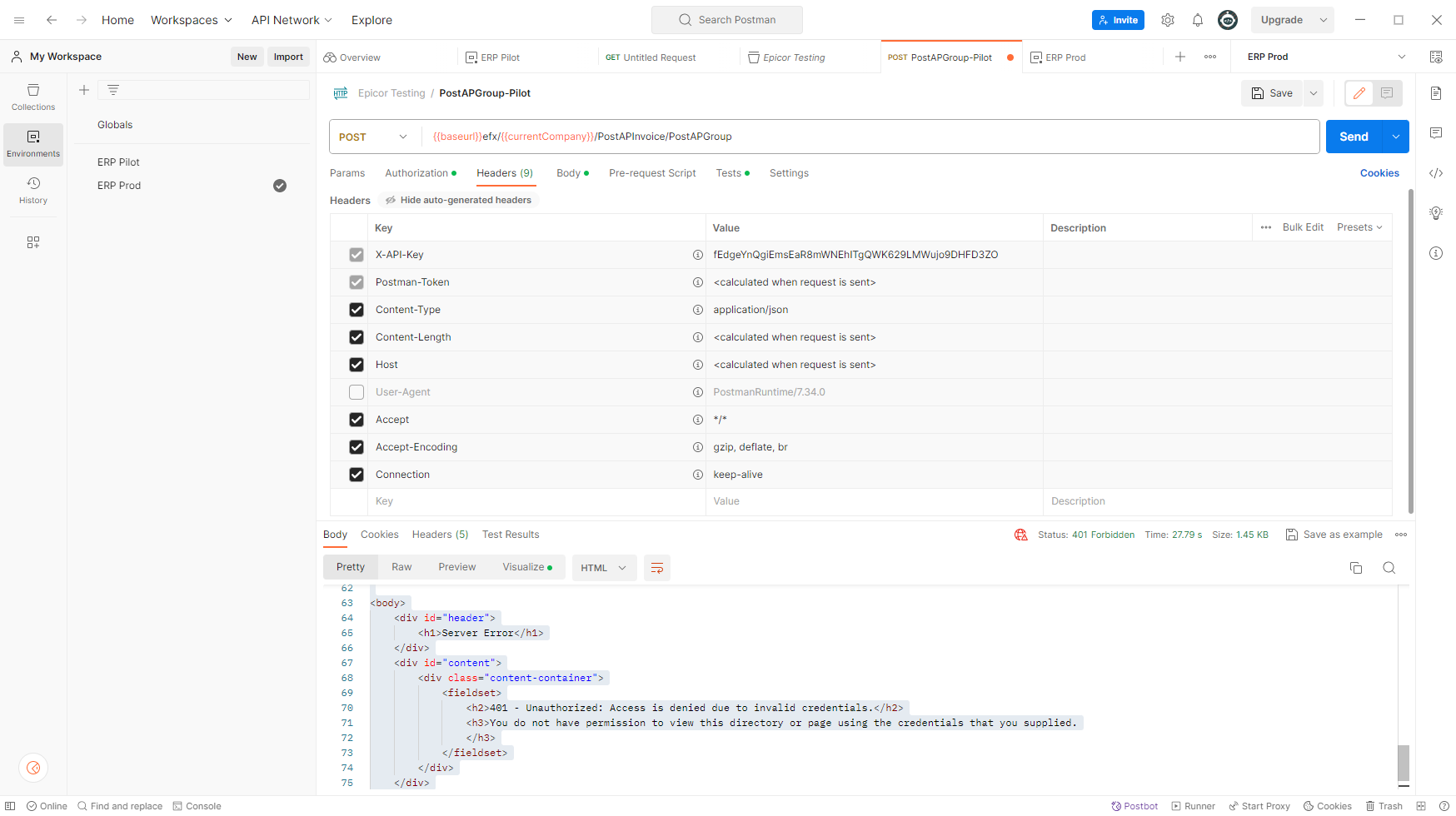
Task: Click the Search Postman field
Action: [x=727, y=20]
